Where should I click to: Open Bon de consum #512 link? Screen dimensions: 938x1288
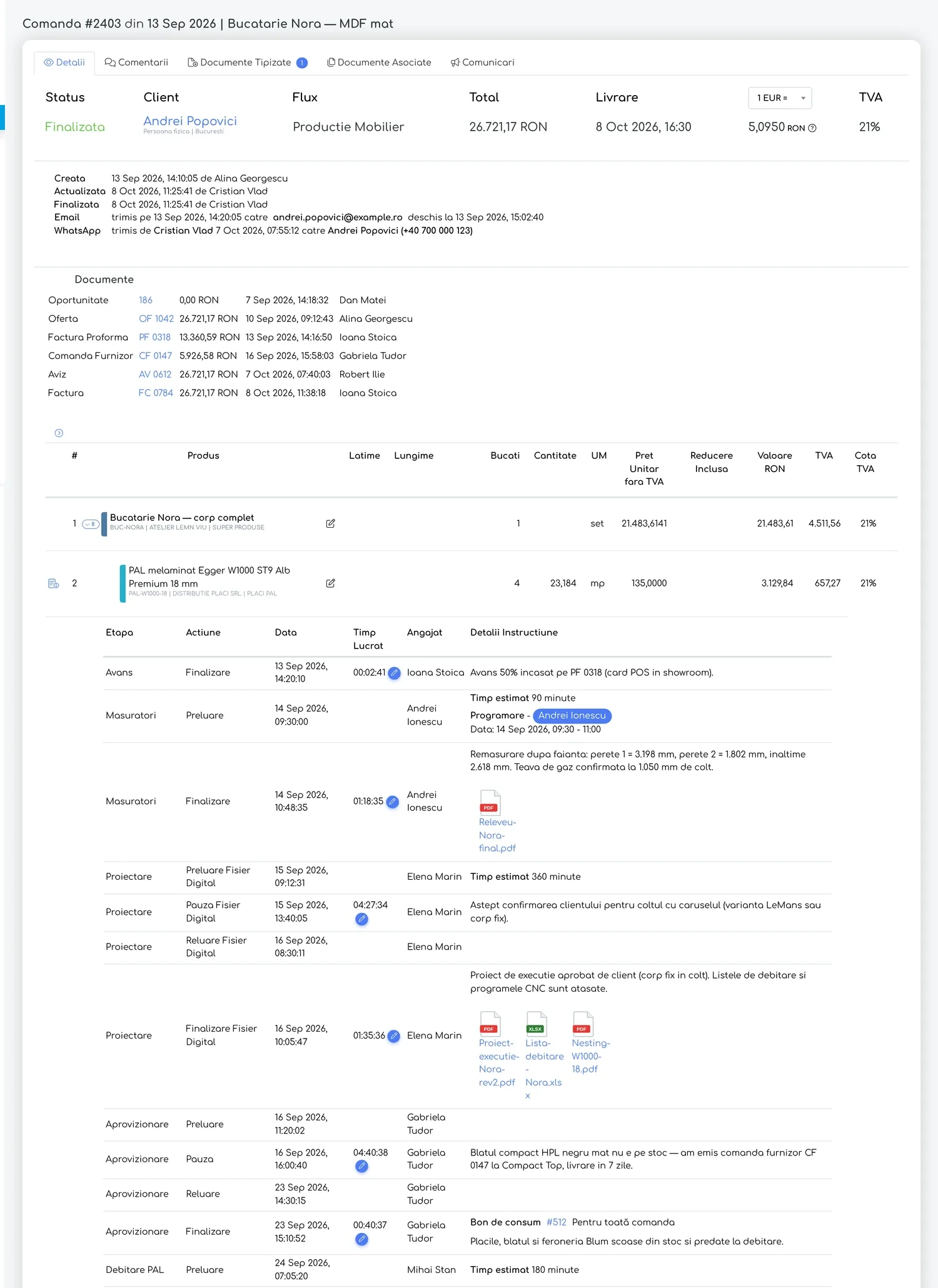[557, 1222]
